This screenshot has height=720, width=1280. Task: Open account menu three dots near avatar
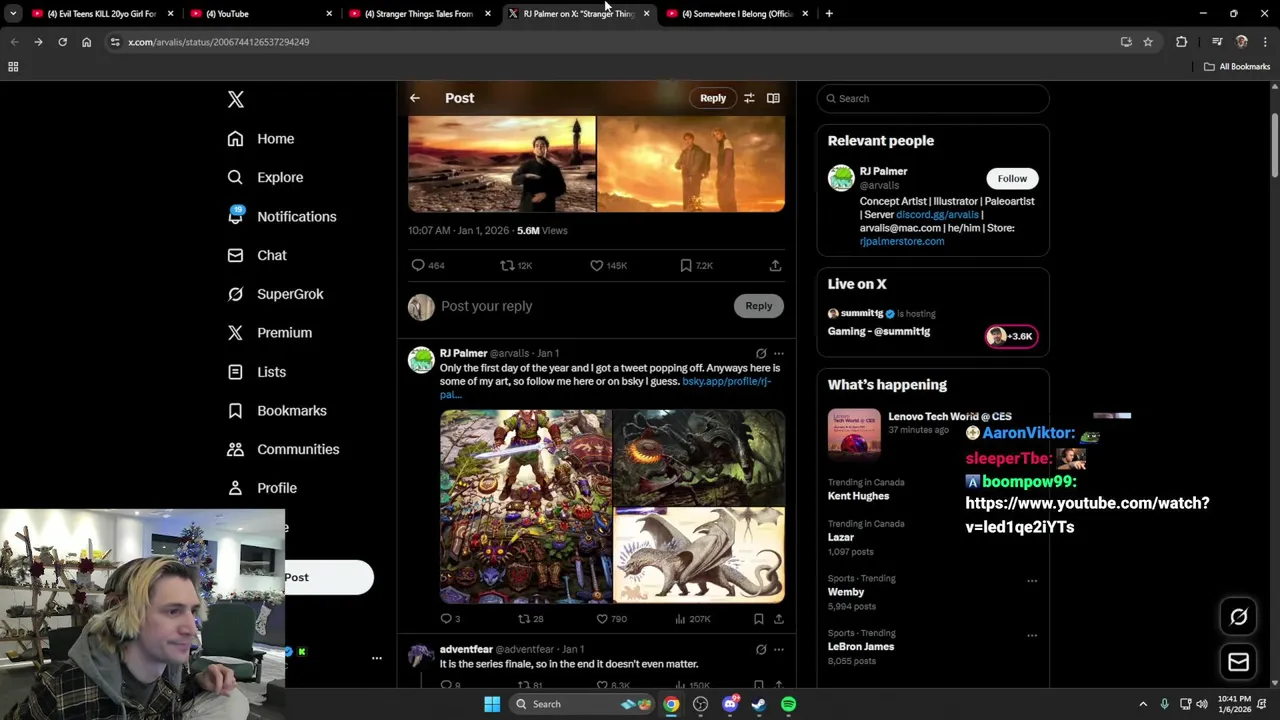[x=377, y=658]
